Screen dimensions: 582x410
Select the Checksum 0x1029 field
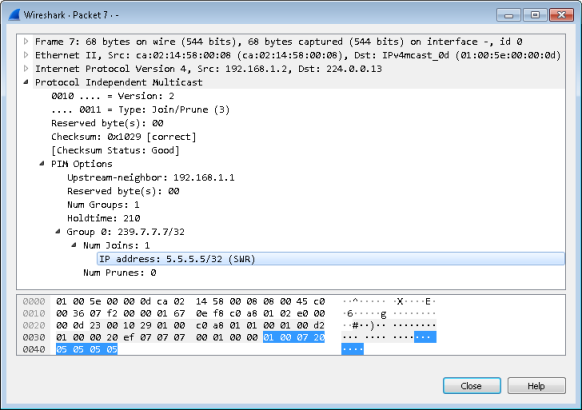pos(124,137)
